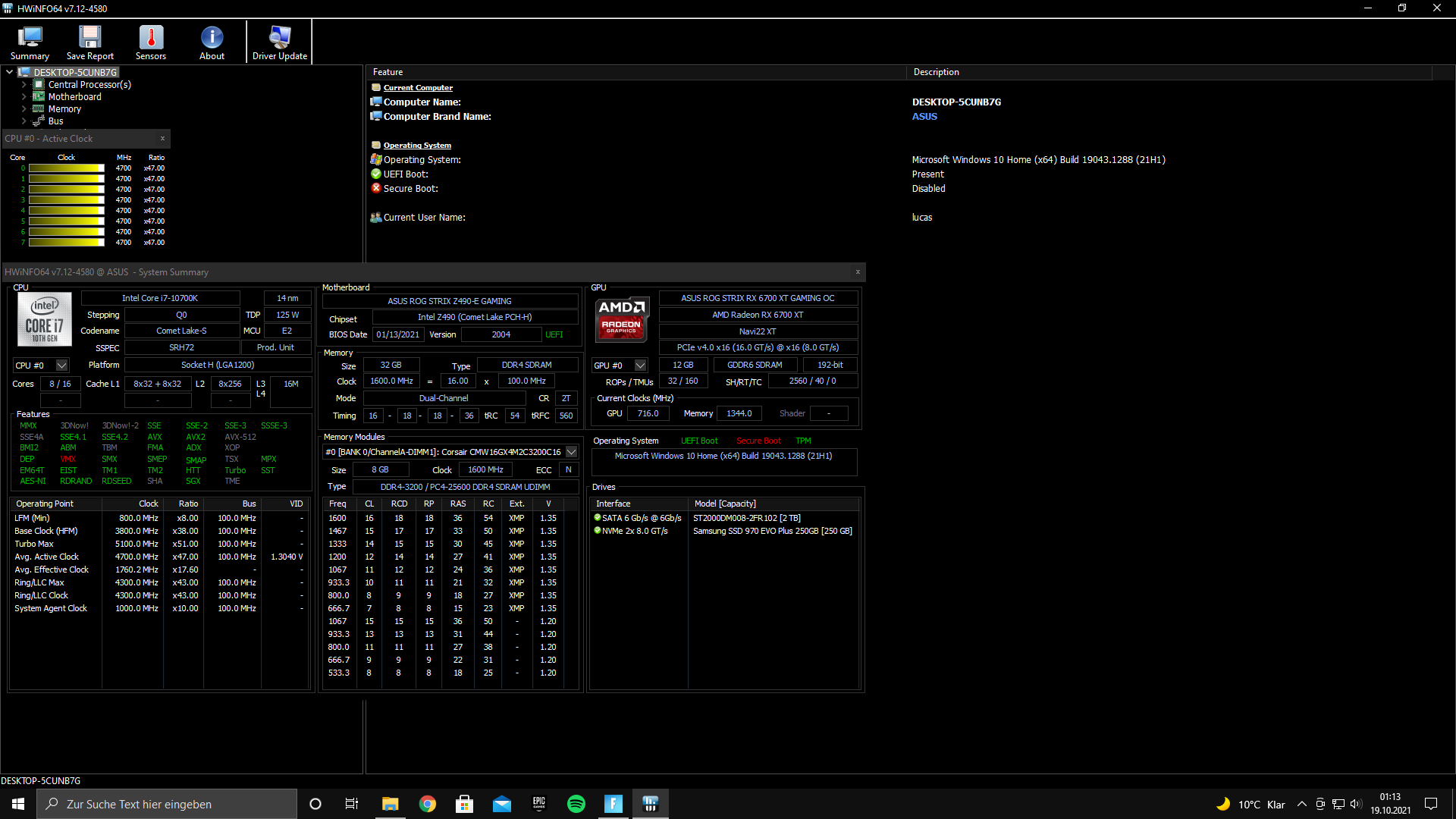Viewport: 1456px width, 819px height.
Task: Open the CPU #0 selection dropdown
Action: 61,365
